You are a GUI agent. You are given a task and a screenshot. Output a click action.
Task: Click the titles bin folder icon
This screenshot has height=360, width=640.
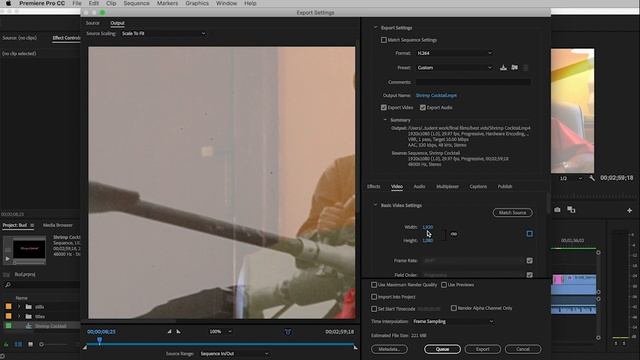click(x=29, y=316)
